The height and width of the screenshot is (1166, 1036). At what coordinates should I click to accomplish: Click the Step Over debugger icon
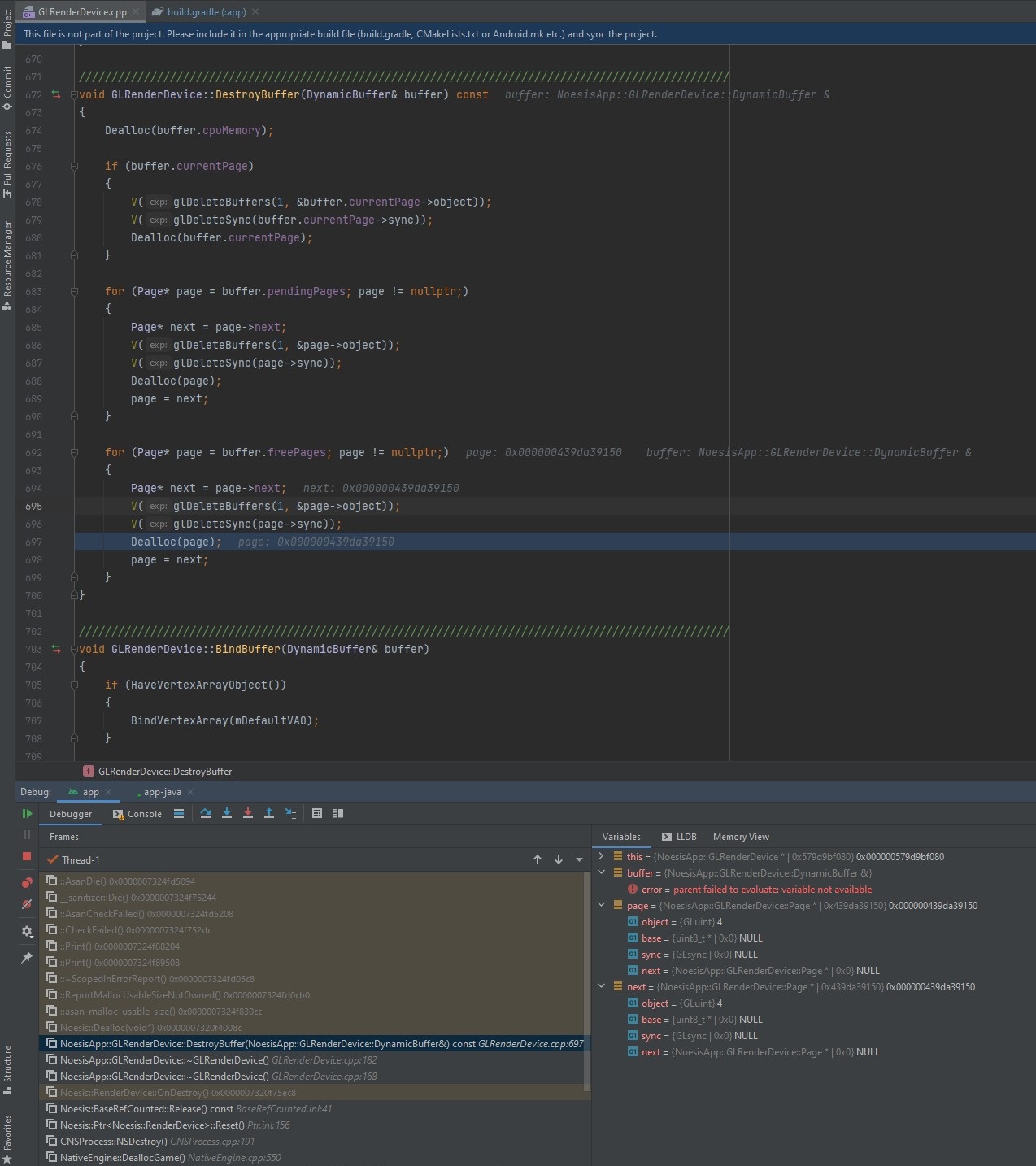[x=206, y=813]
